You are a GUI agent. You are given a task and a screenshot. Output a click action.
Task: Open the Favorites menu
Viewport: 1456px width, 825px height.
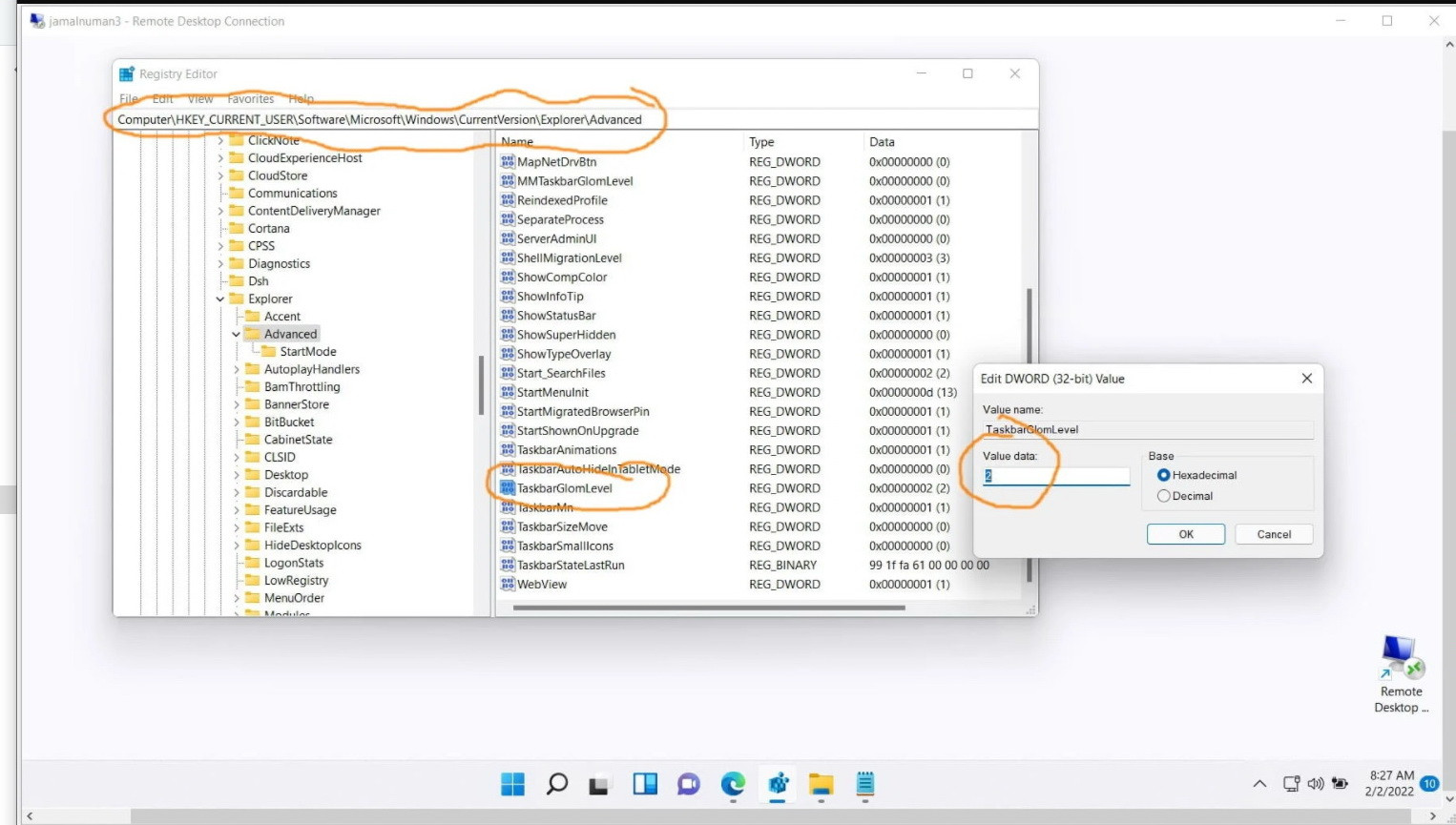pos(251,99)
